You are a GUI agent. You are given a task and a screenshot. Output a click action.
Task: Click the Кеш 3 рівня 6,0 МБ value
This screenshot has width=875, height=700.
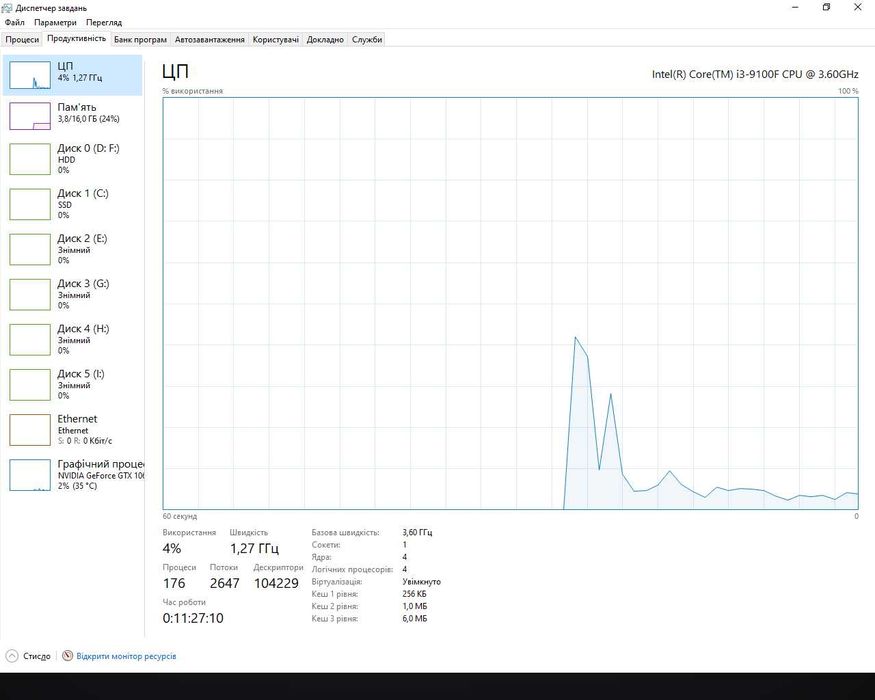tap(415, 619)
